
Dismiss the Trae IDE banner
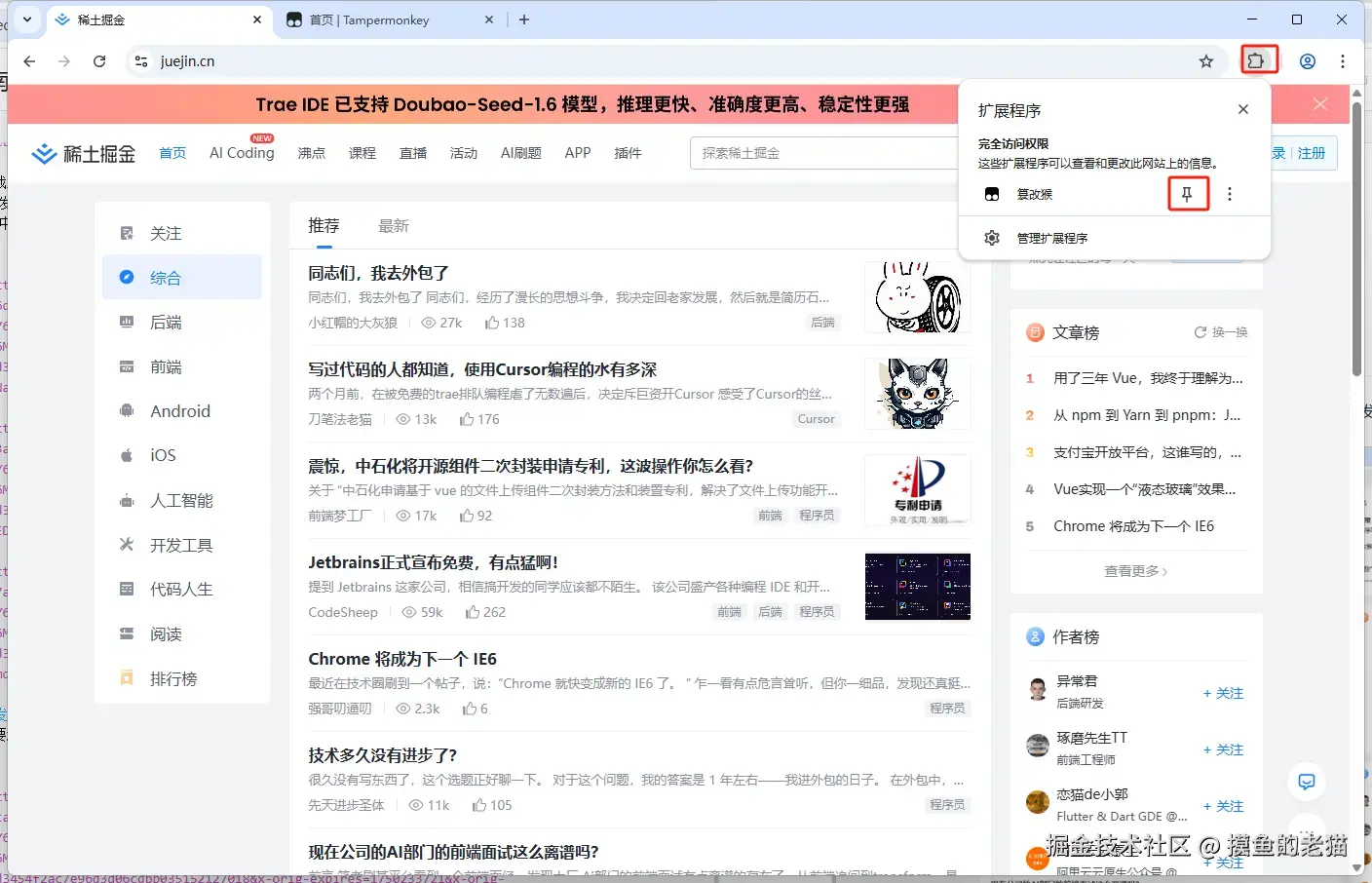(x=1320, y=104)
